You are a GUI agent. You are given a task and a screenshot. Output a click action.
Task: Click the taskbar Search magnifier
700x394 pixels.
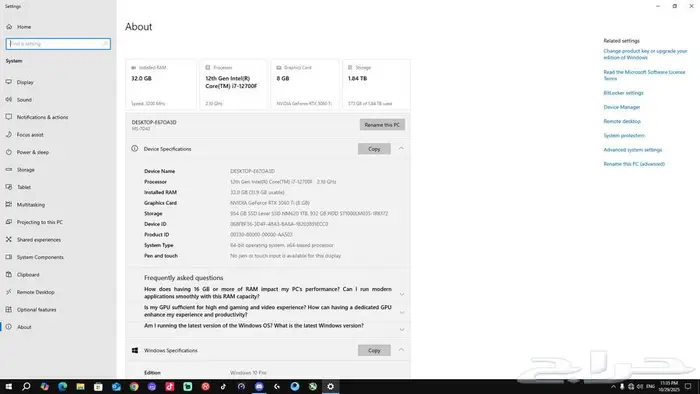tap(26, 386)
